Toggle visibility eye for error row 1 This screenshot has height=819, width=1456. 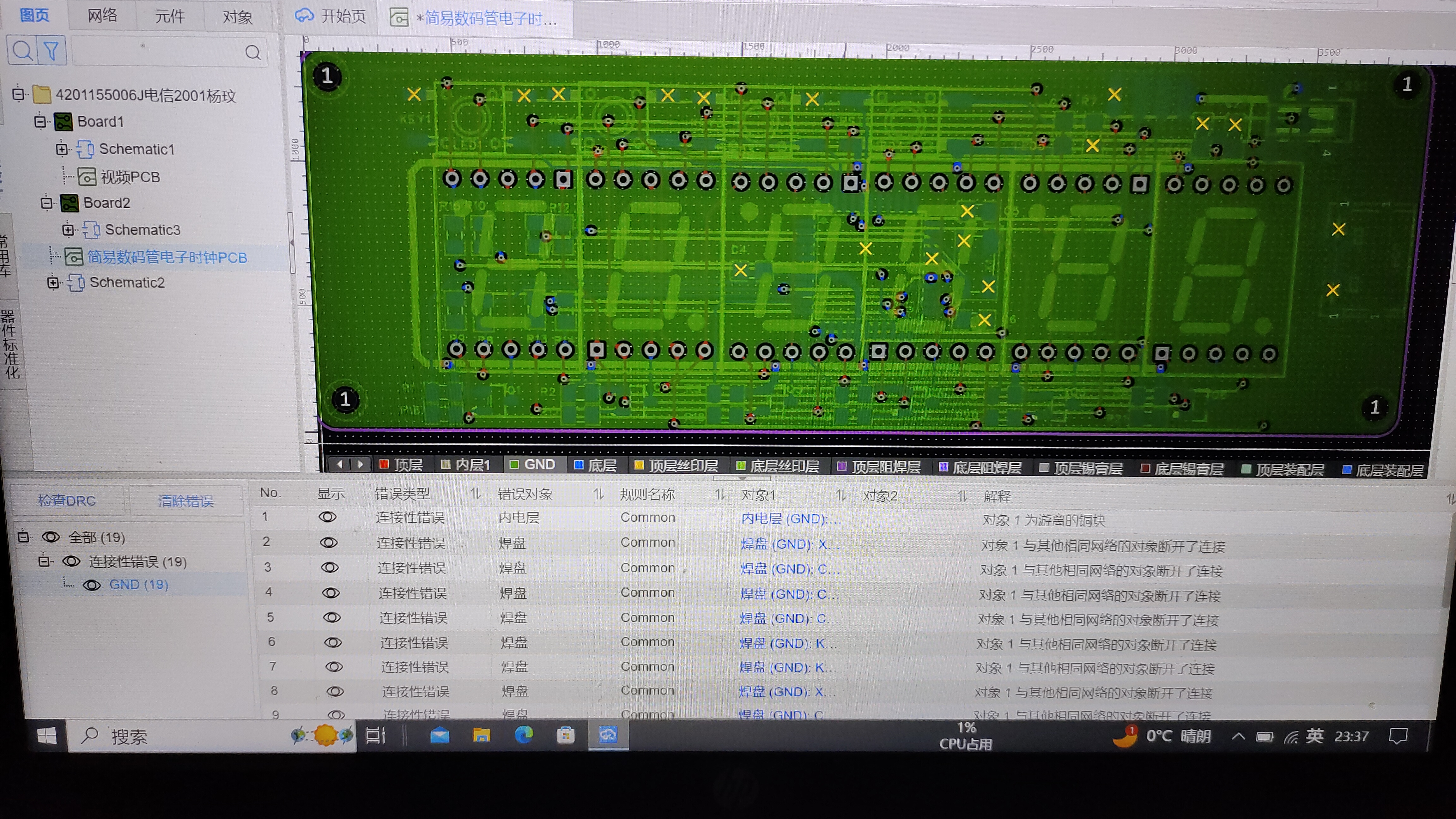pyautogui.click(x=327, y=517)
